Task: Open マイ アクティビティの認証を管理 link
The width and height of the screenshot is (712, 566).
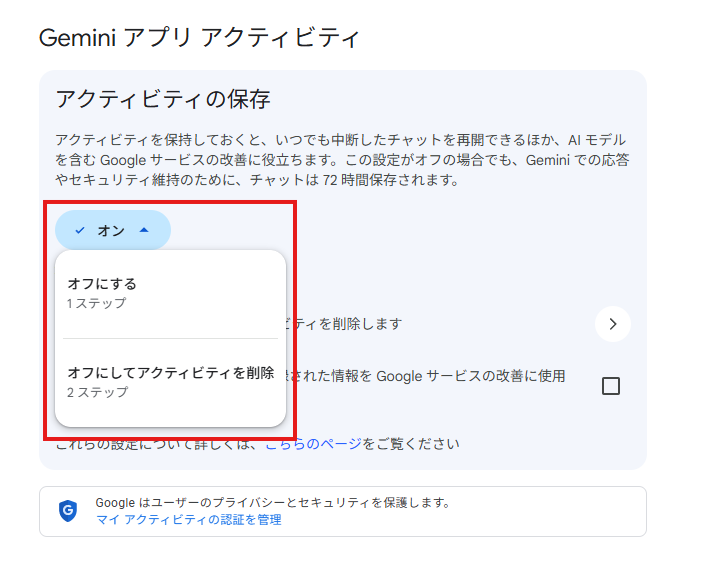Action: [x=189, y=520]
